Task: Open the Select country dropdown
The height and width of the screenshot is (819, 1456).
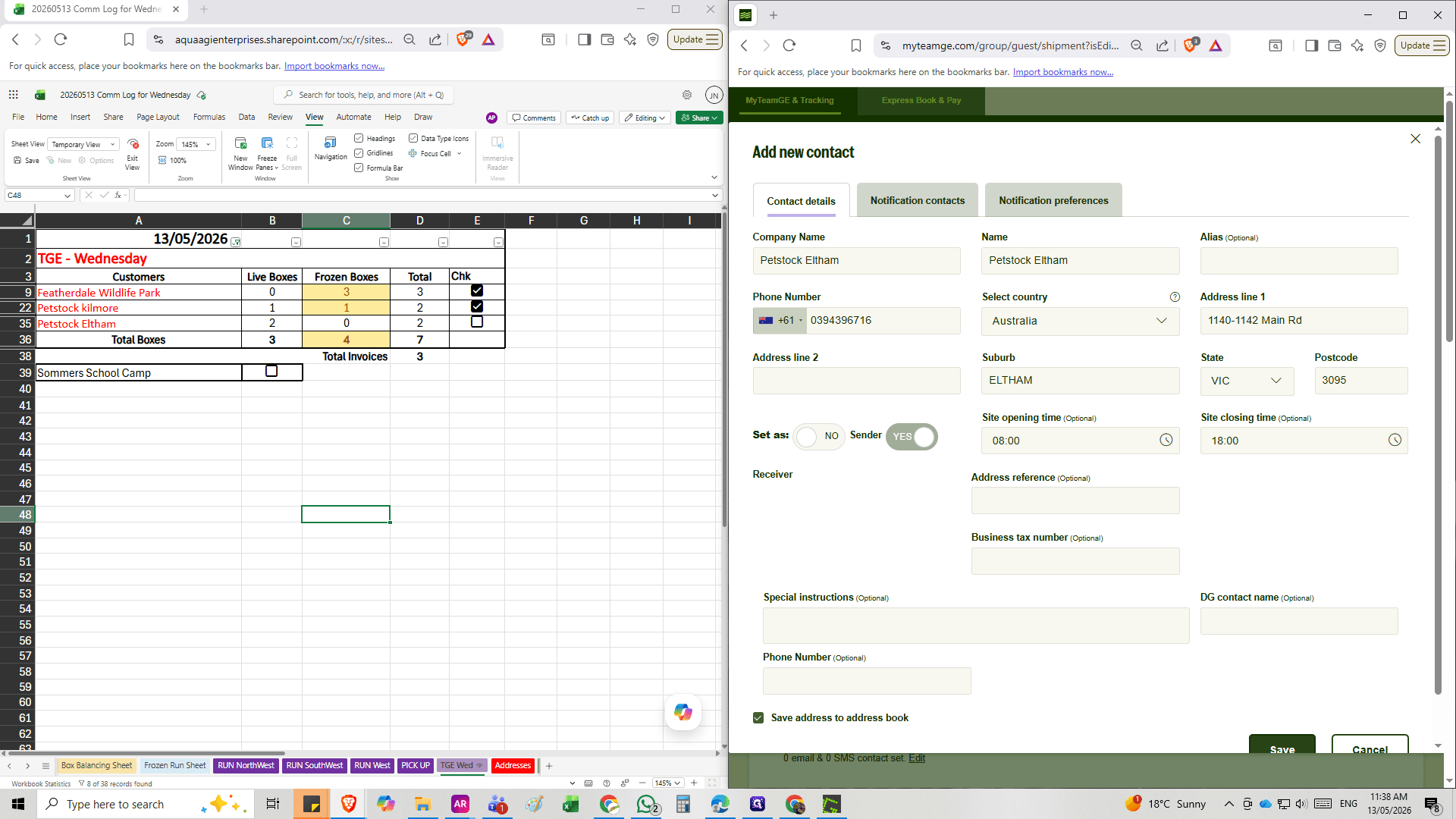Action: [1081, 321]
